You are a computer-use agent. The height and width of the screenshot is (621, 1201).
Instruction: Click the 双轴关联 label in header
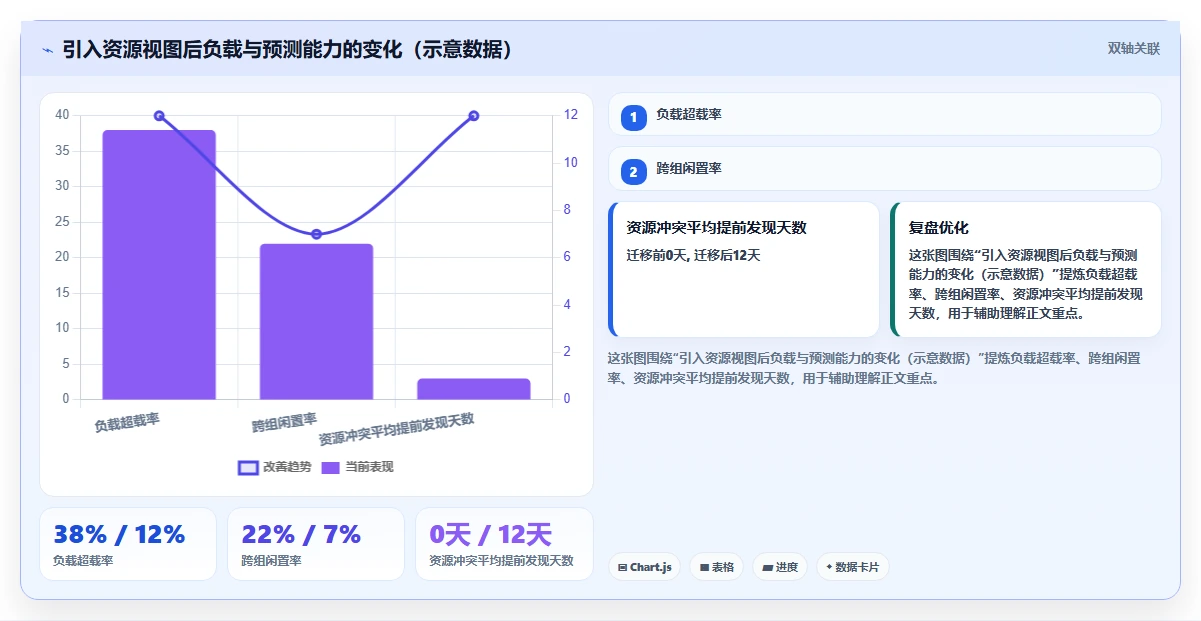(1134, 48)
